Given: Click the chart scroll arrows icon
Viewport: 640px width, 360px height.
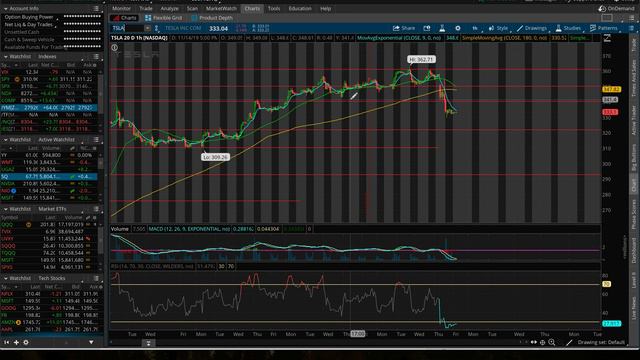Looking at the screenshot, I should click(533, 342).
